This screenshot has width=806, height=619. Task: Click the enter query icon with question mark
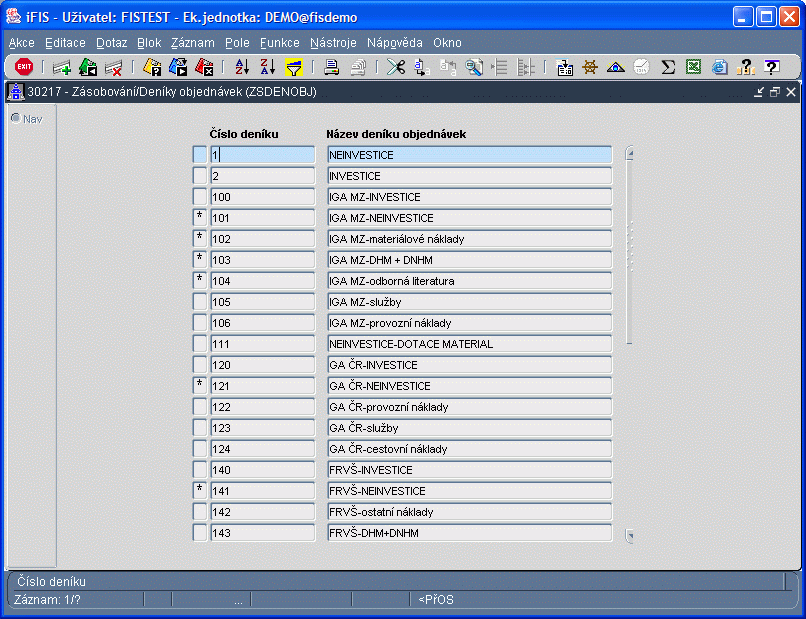point(152,67)
